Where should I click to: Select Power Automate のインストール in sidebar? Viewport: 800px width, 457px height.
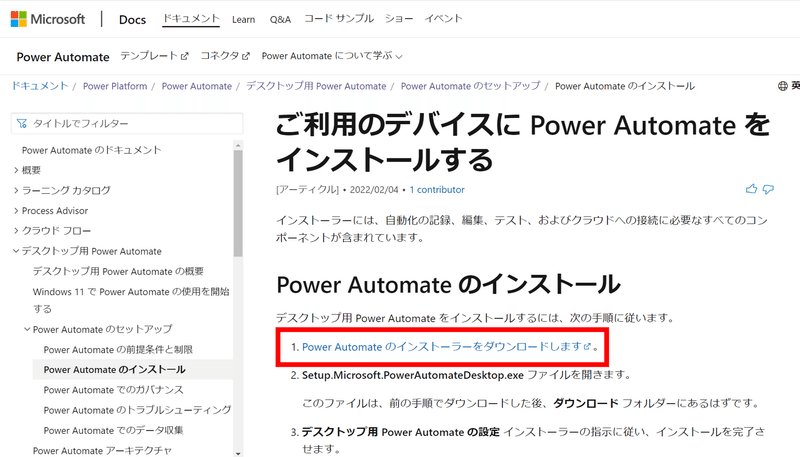pyautogui.click(x=114, y=369)
